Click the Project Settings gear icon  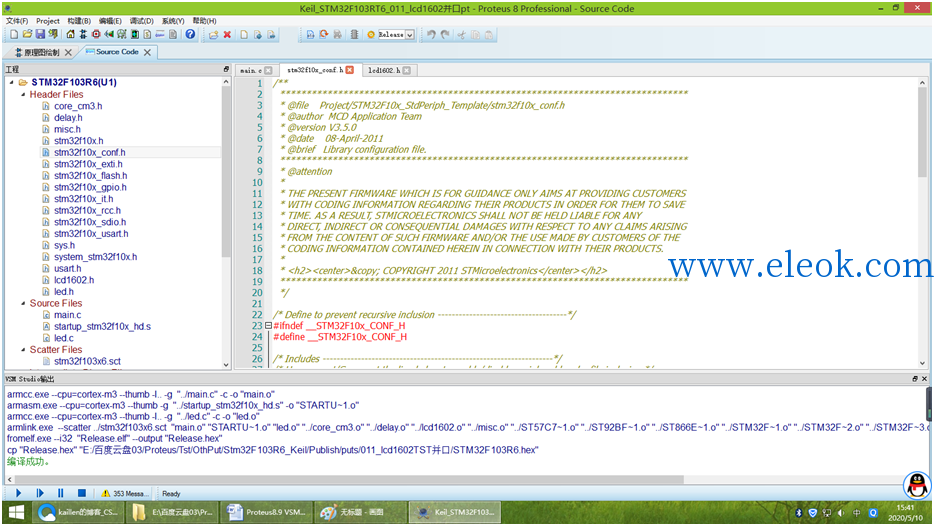click(371, 35)
